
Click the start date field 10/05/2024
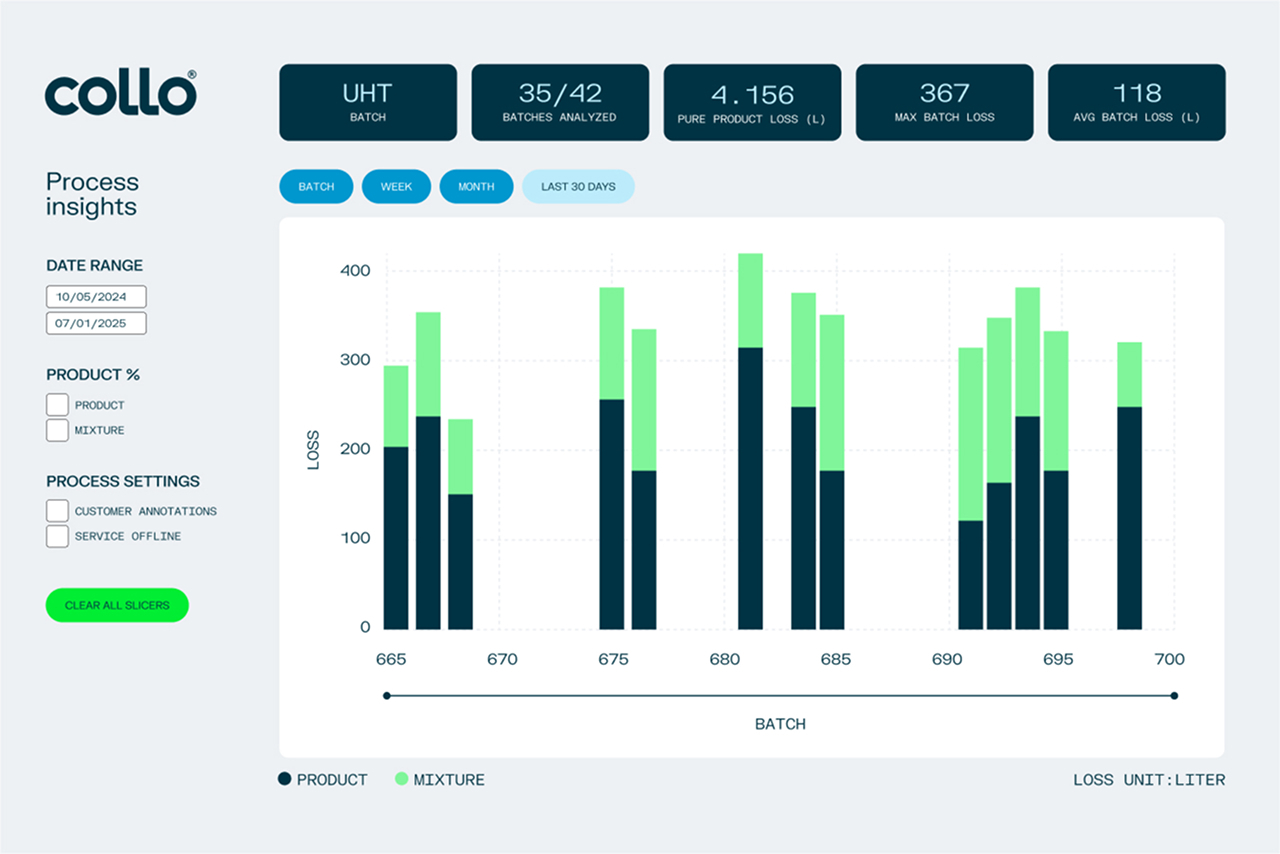tap(96, 296)
